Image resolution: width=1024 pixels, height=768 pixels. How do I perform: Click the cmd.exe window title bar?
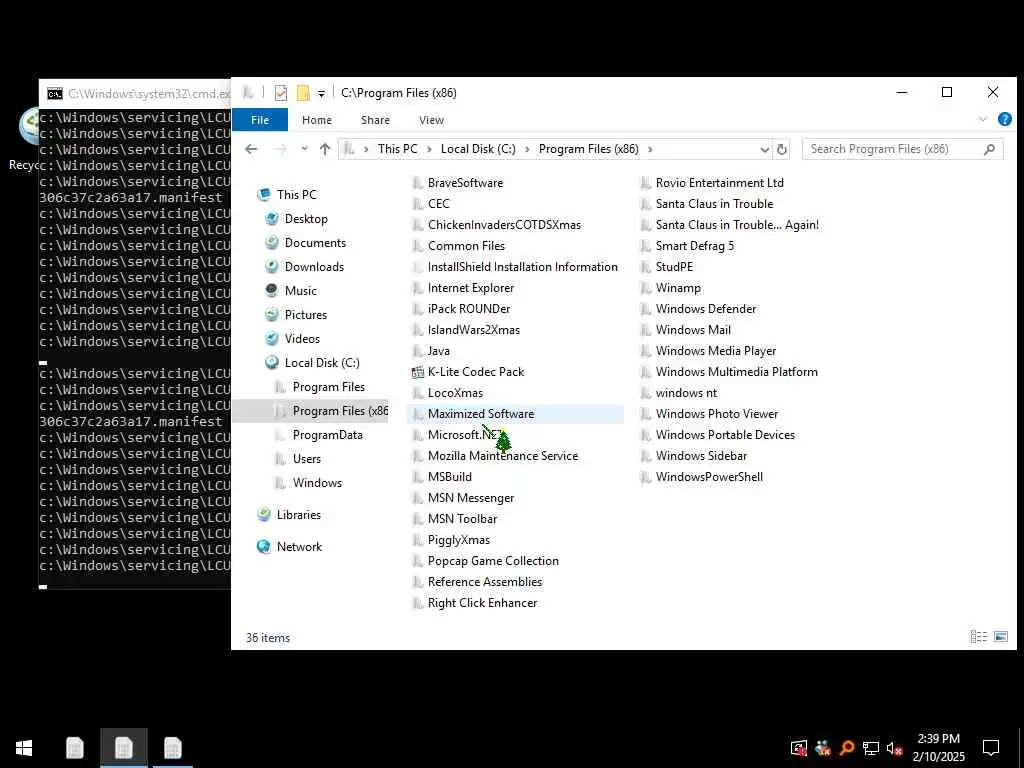tap(135, 94)
